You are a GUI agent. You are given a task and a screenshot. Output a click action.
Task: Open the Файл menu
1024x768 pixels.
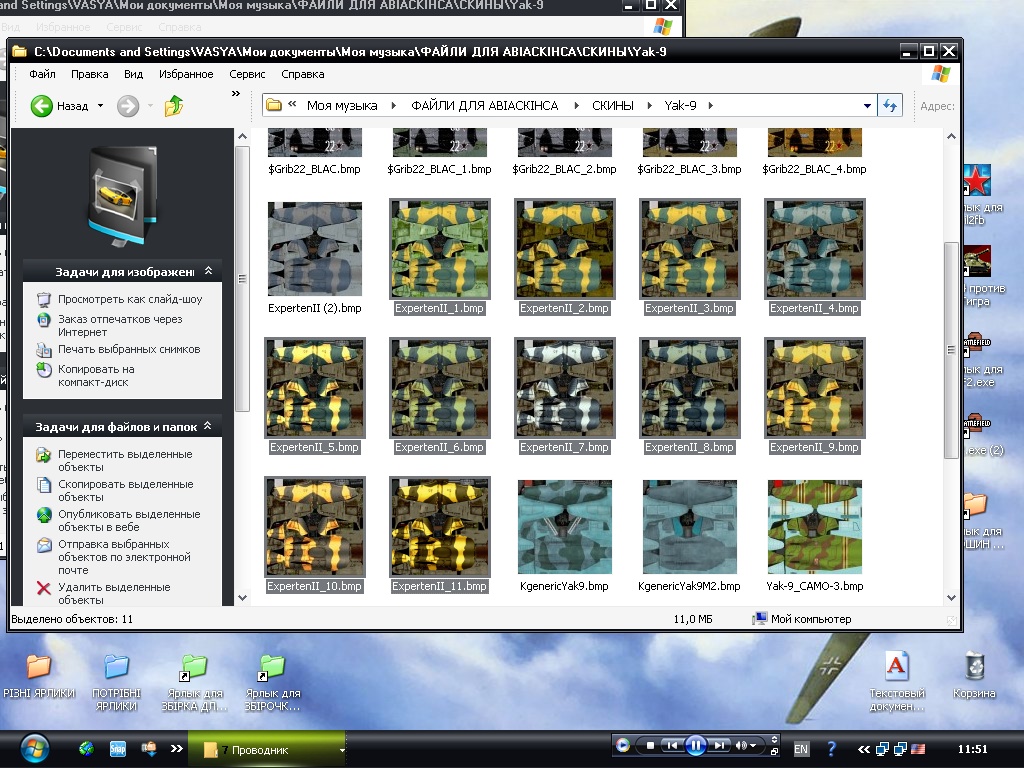click(x=42, y=74)
